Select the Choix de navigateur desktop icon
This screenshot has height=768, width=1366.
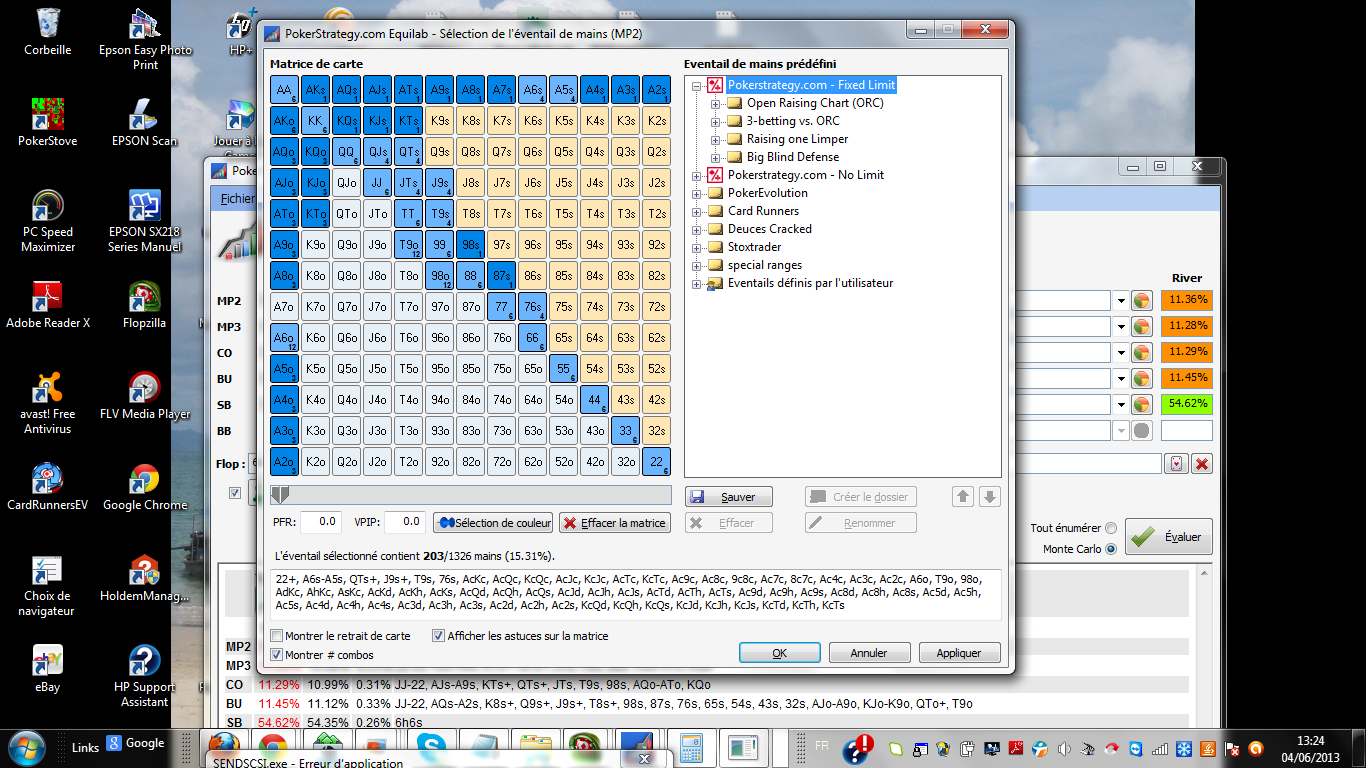tap(47, 585)
